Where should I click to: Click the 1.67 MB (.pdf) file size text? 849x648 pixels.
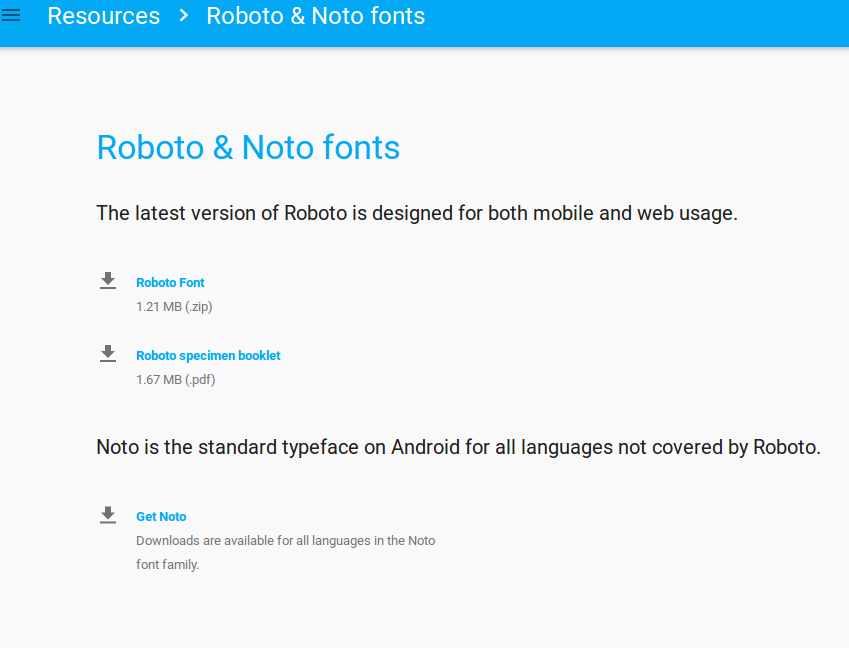pyautogui.click(x=175, y=380)
